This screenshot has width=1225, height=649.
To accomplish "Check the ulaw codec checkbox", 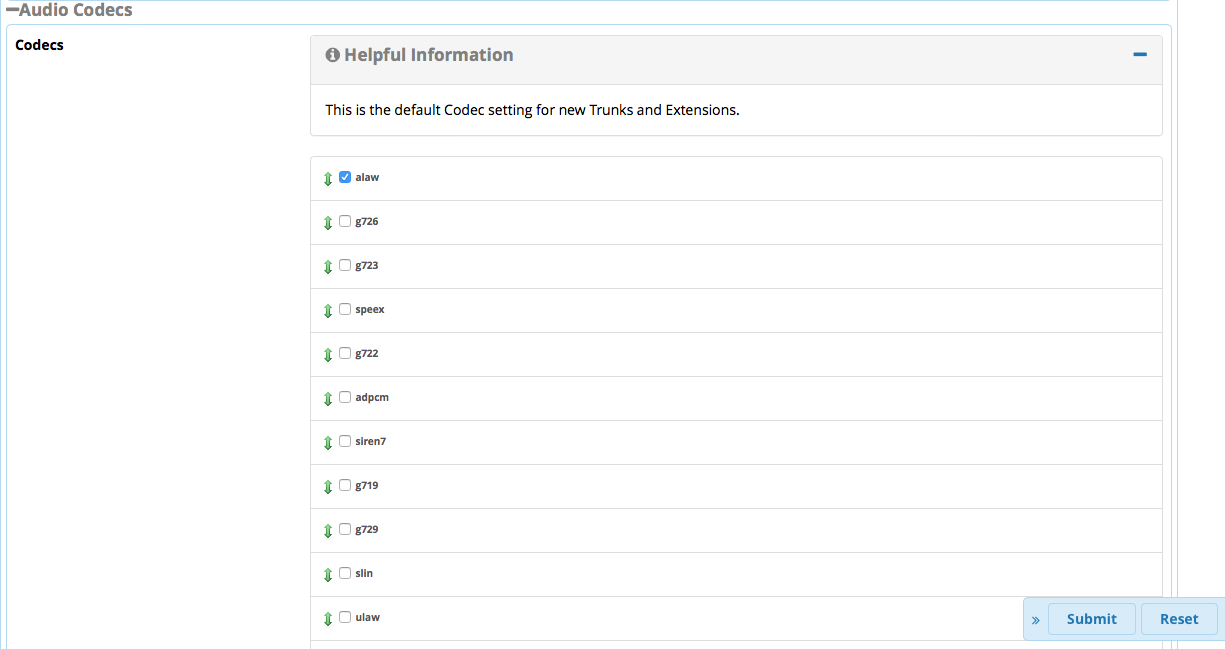I will coord(345,617).
